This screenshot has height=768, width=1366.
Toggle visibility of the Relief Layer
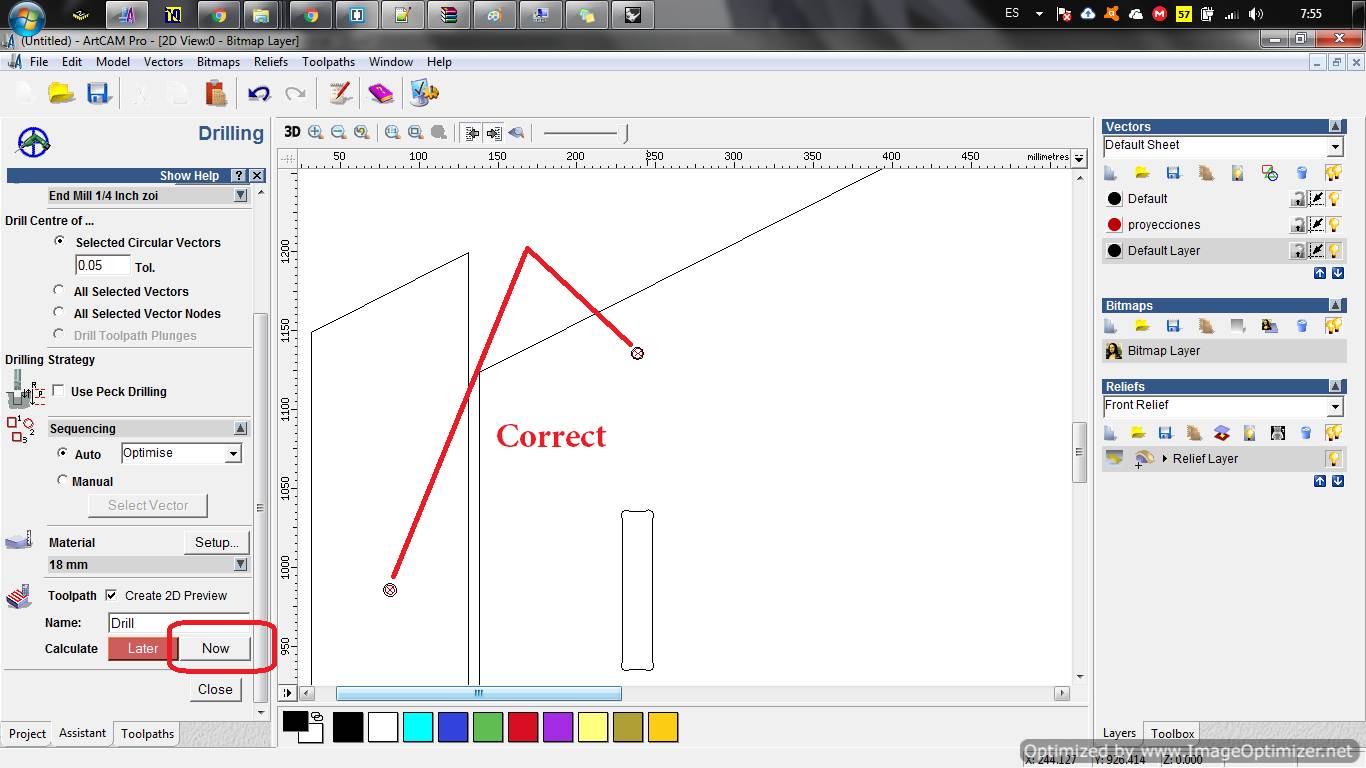(x=1334, y=459)
